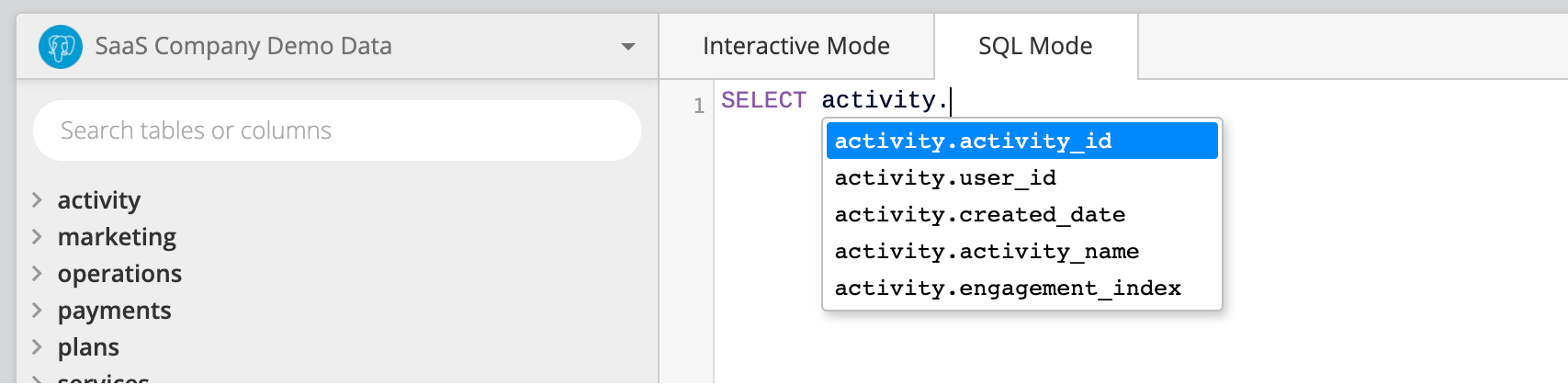Screen dimensions: 1568x385
Task: Choose activity.user_id autocomplete suggestion
Action: (x=1022, y=177)
